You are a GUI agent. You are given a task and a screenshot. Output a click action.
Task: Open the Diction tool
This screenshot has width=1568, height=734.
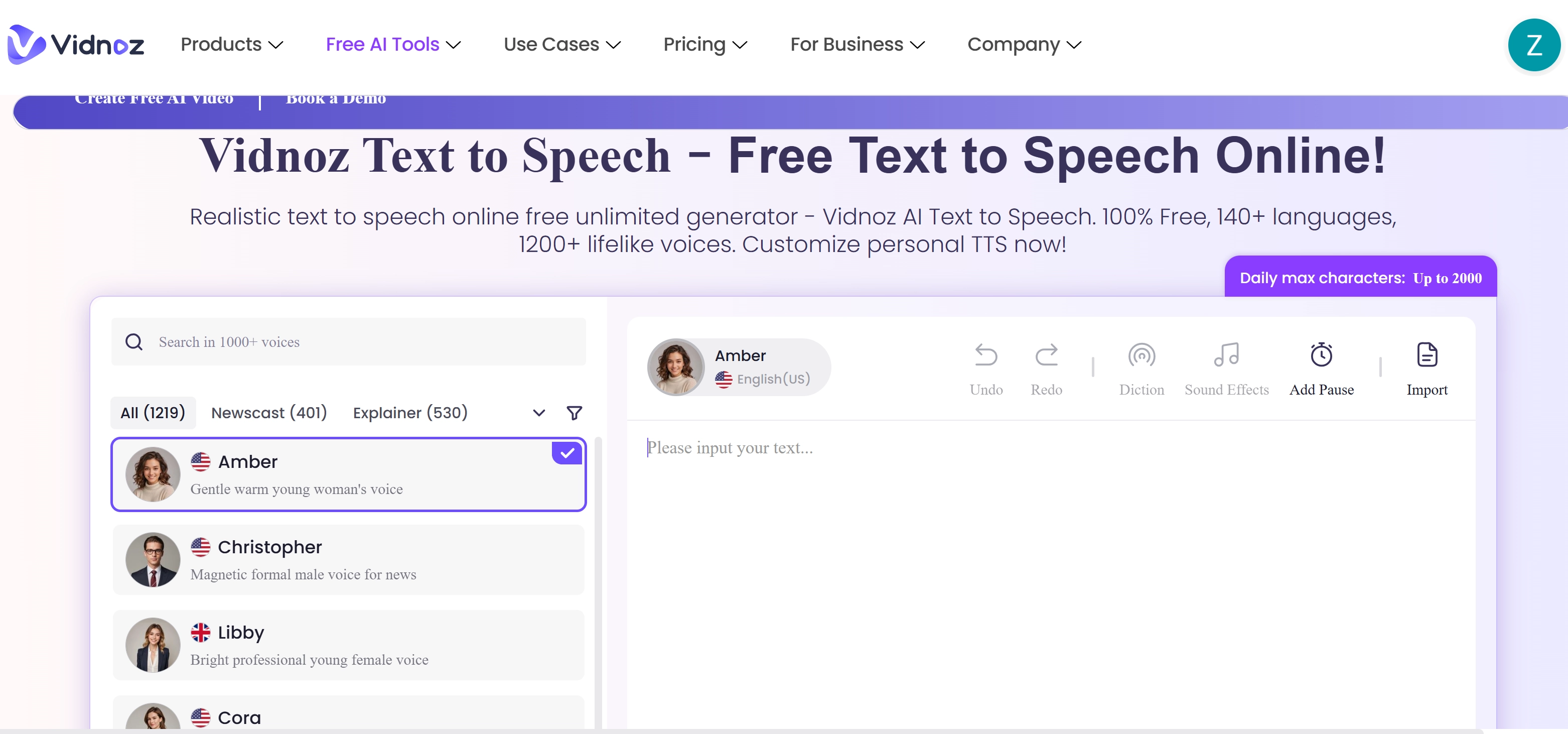click(1142, 356)
